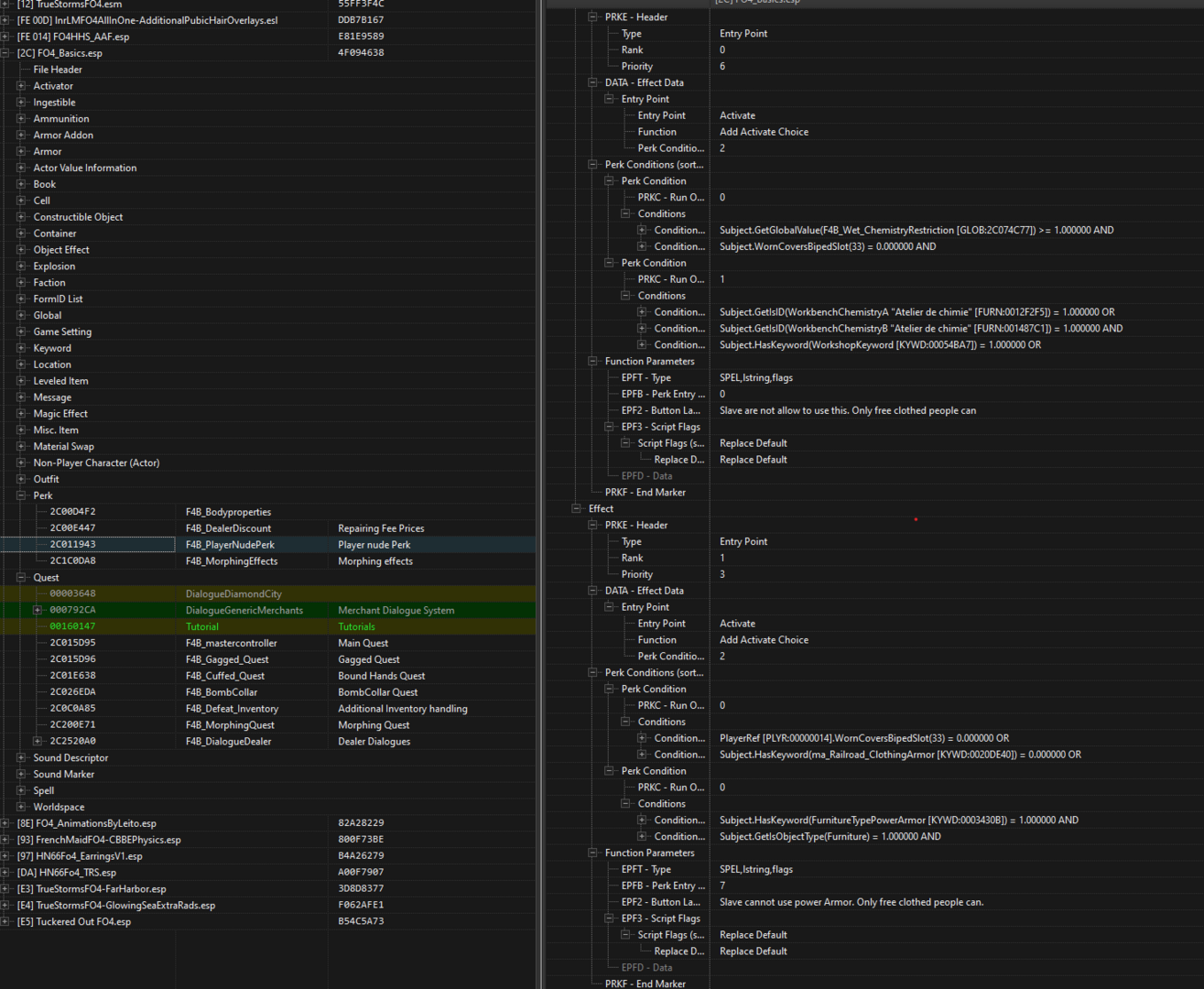Image resolution: width=1204 pixels, height=989 pixels.
Task: Collapse the Perk group
Action: click(x=21, y=495)
